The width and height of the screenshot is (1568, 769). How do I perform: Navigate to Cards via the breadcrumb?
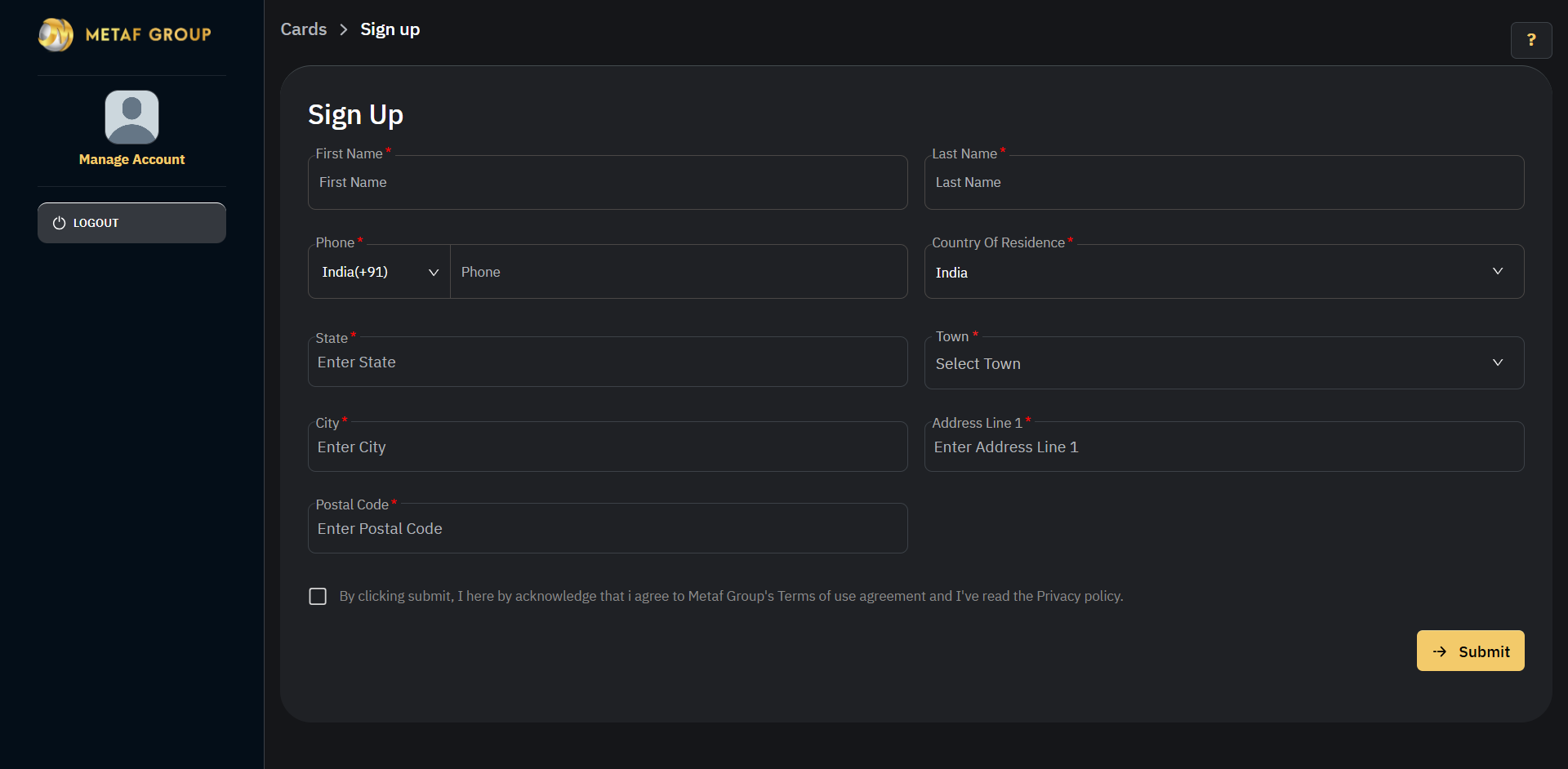303,29
